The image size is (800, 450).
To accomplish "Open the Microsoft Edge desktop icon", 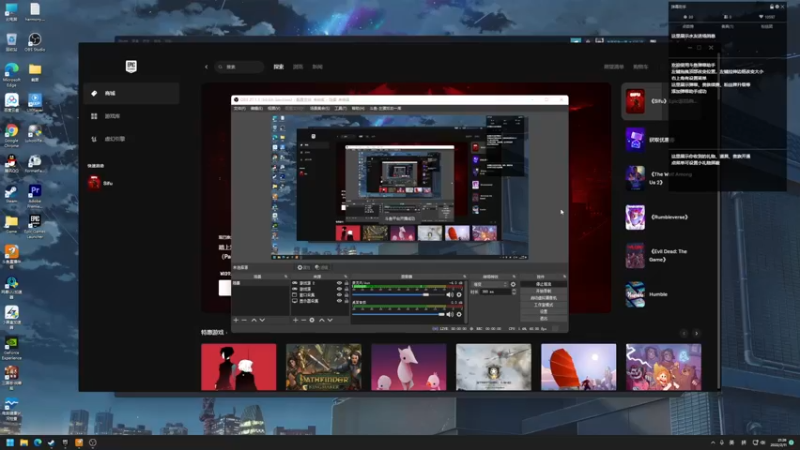I will click(11, 74).
